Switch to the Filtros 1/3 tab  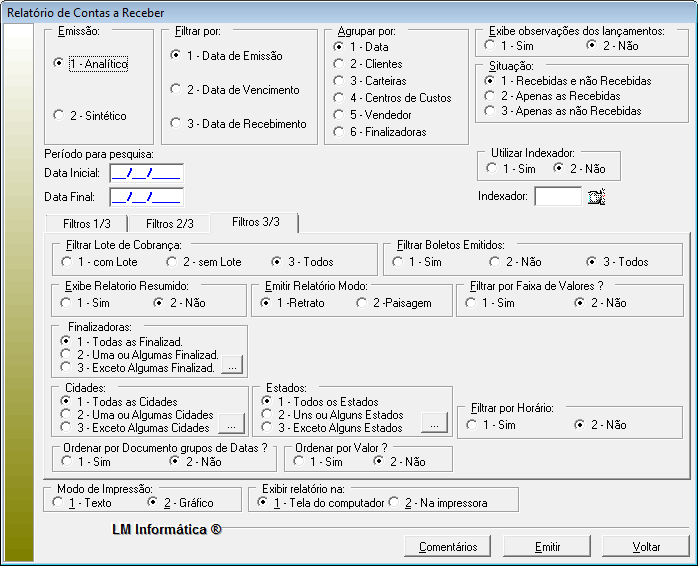85,223
